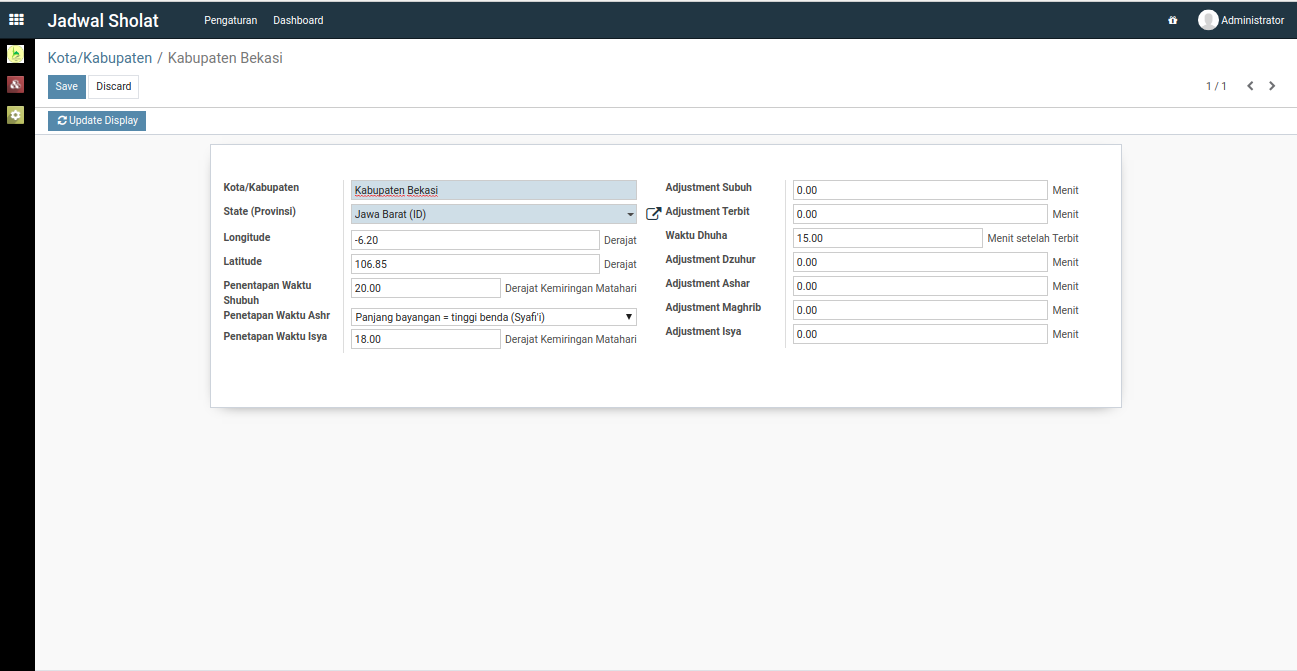The width and height of the screenshot is (1297, 671).
Task: Focus the Longitude input field
Action: (x=475, y=240)
